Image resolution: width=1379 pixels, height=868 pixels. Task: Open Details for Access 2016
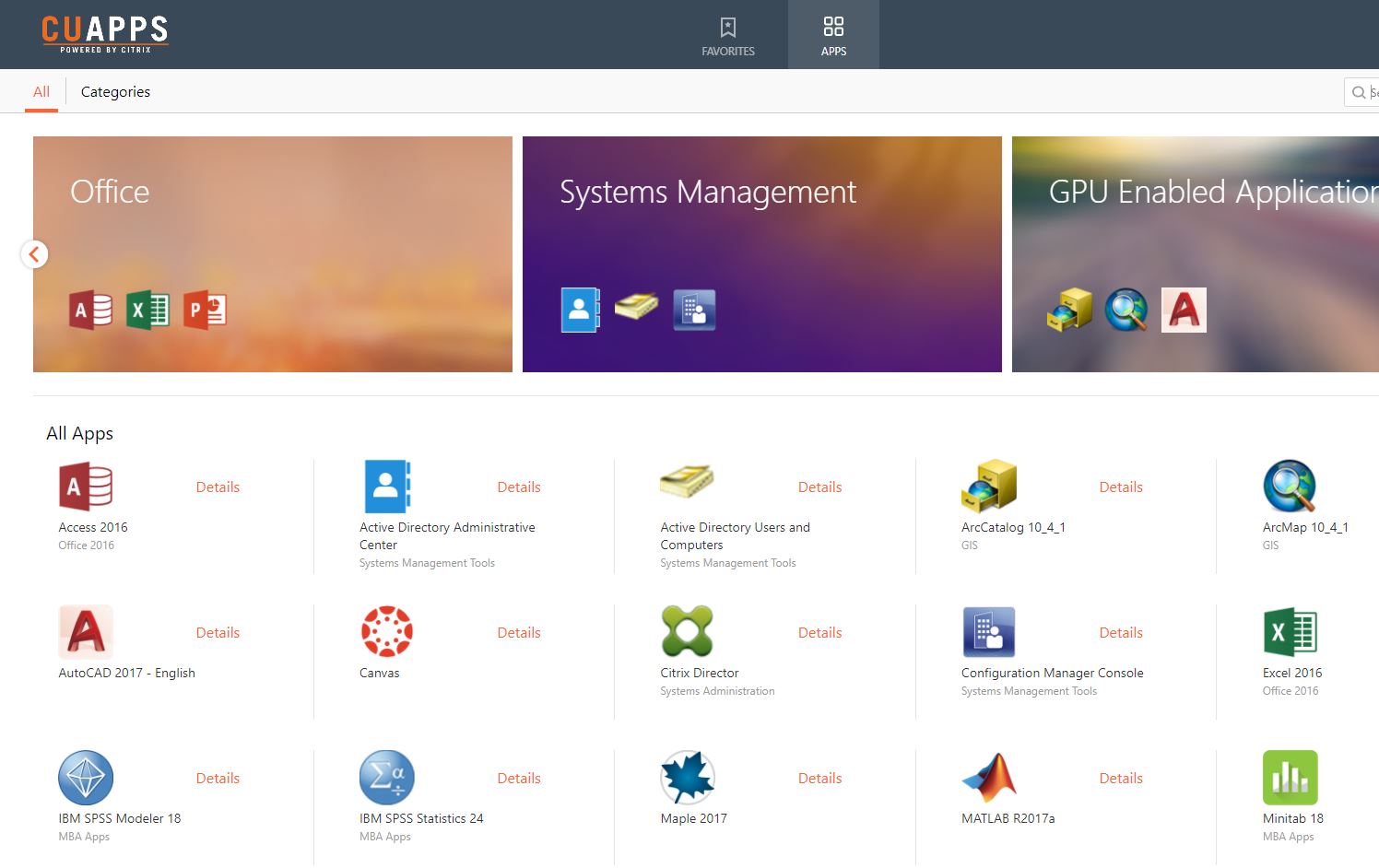point(218,487)
